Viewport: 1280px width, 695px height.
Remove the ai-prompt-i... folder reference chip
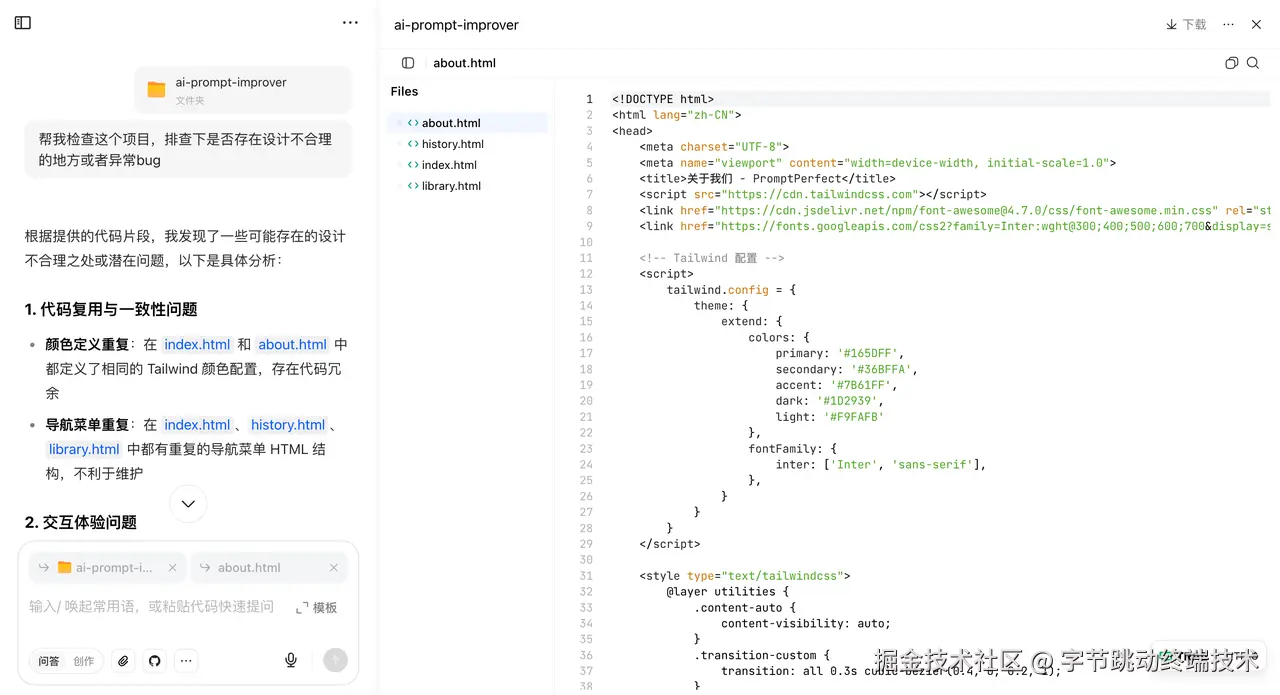[x=172, y=568]
